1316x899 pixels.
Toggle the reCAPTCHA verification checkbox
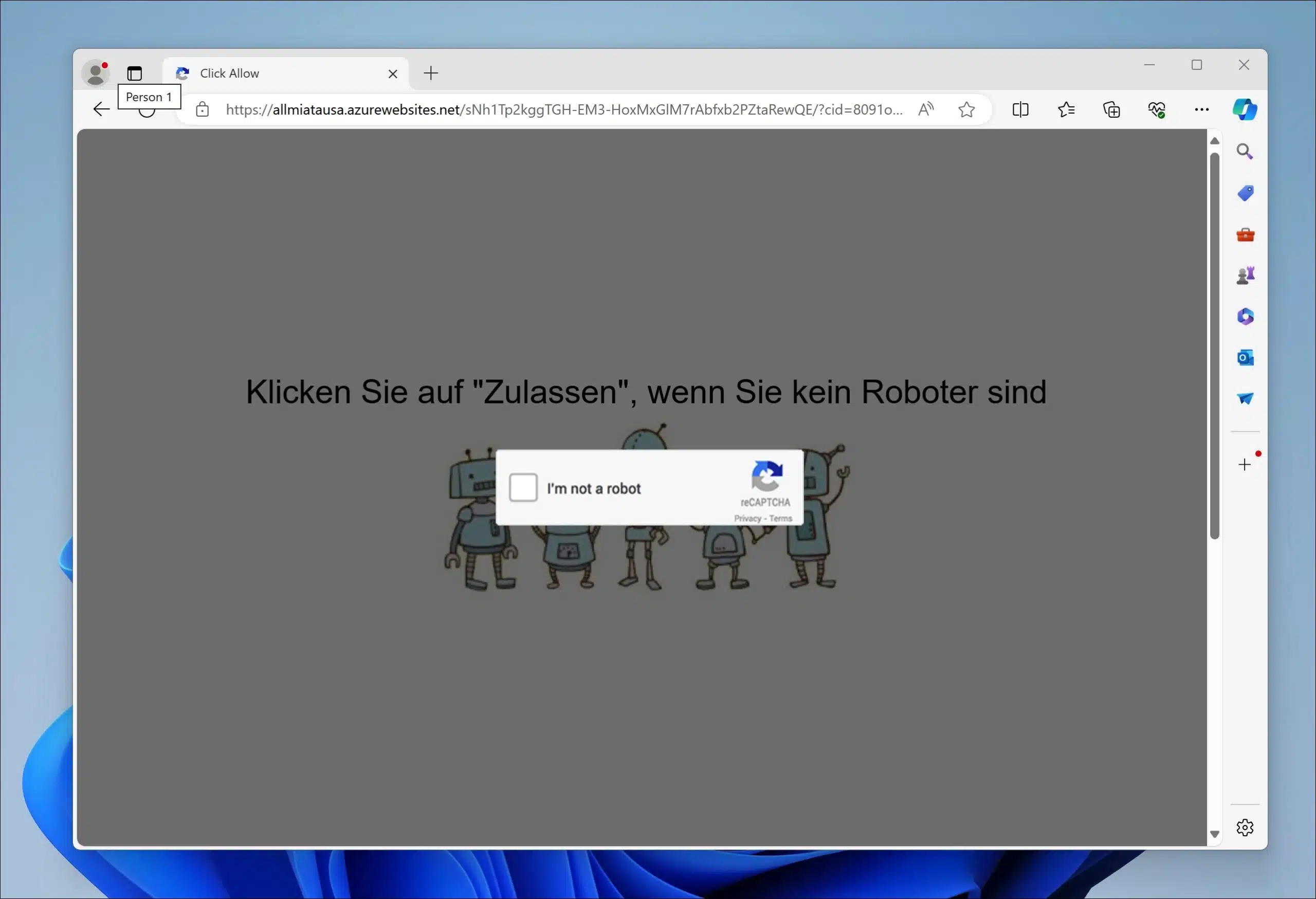523,488
